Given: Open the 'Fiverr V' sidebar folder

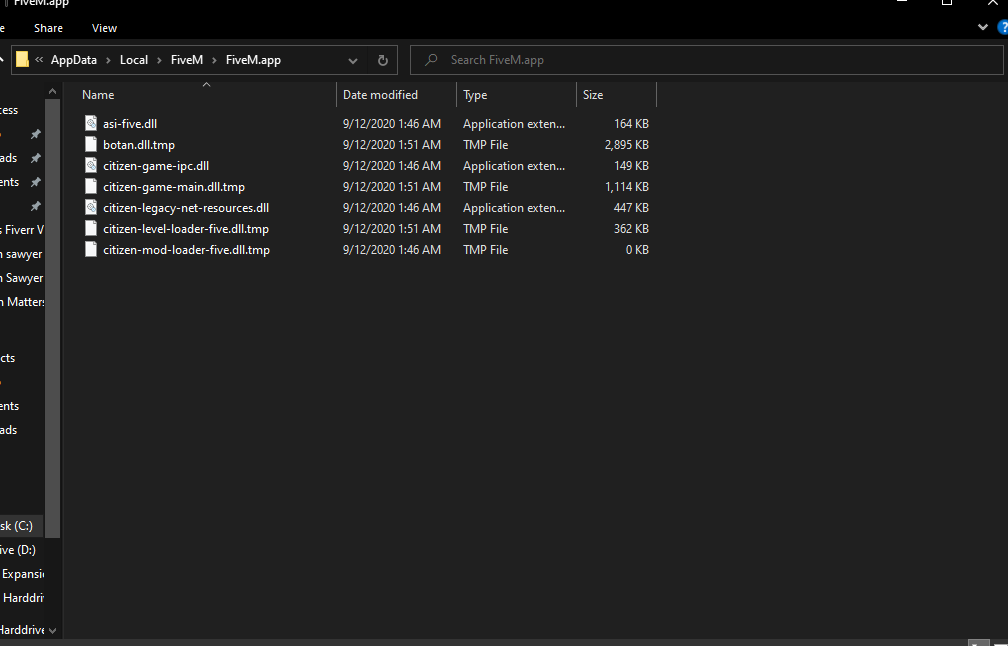Looking at the screenshot, I should 22,229.
